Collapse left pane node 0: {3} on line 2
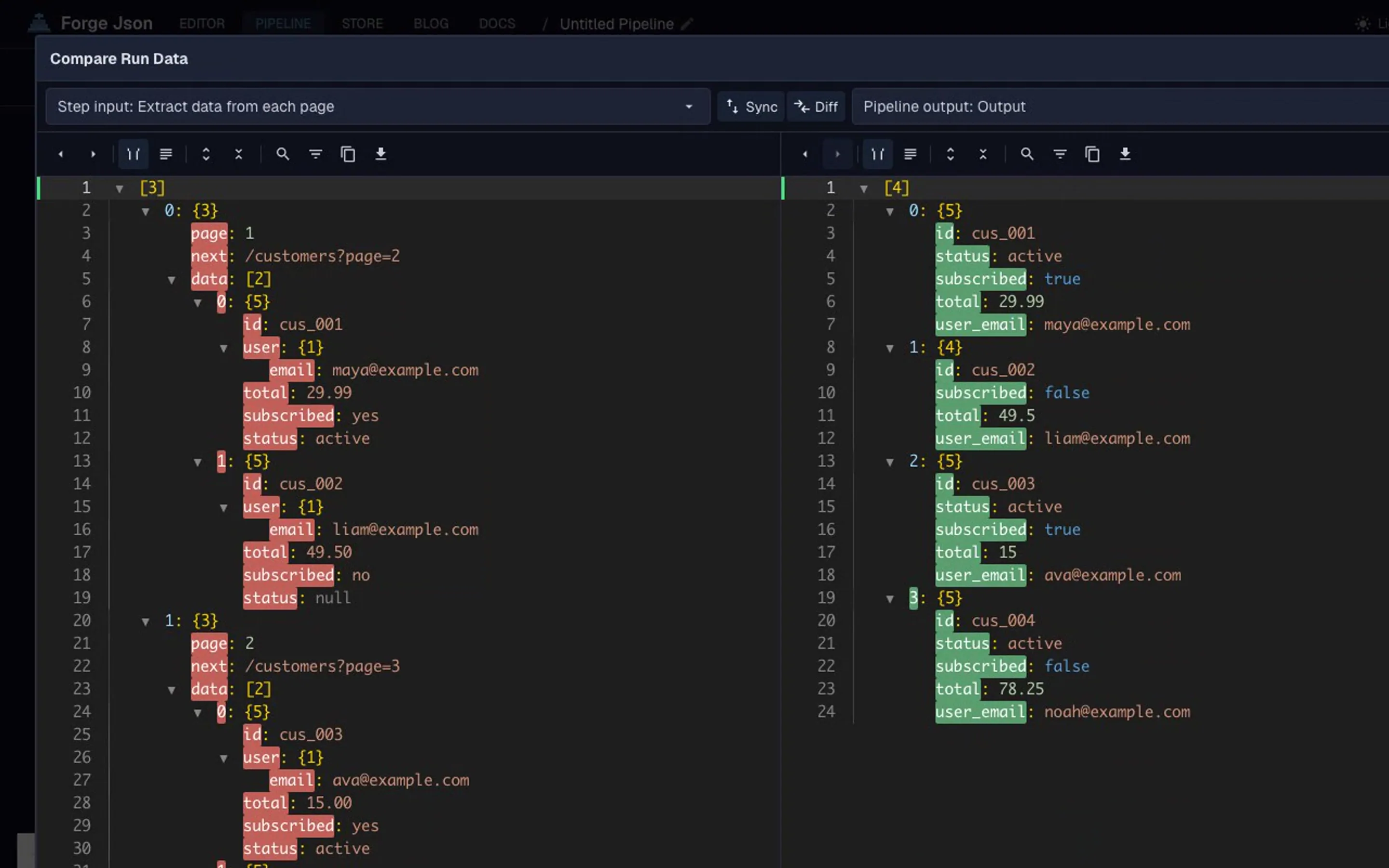The image size is (1389, 868). pyautogui.click(x=145, y=211)
